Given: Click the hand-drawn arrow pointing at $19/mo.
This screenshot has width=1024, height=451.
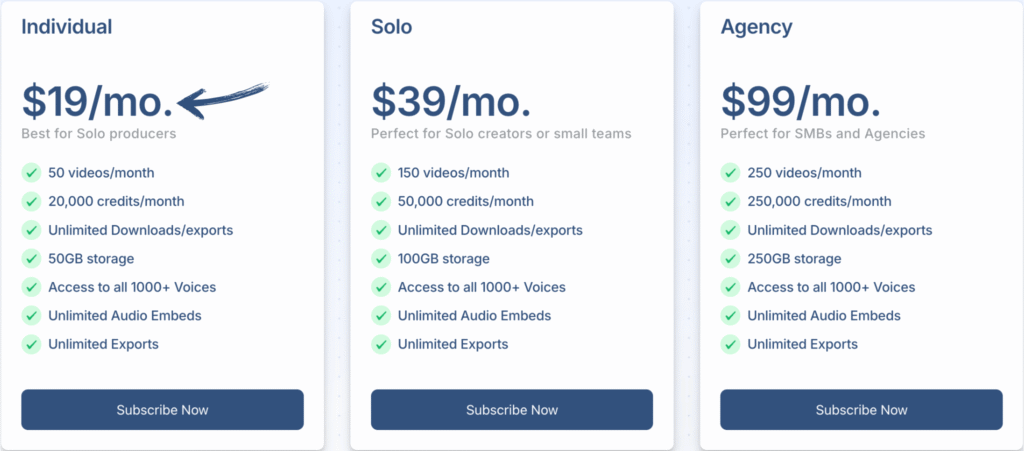Looking at the screenshot, I should click(x=222, y=101).
